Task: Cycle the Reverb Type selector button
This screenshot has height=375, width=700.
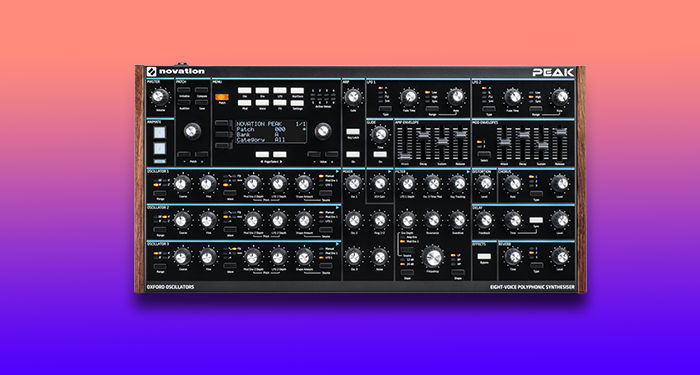Action: coord(536,265)
